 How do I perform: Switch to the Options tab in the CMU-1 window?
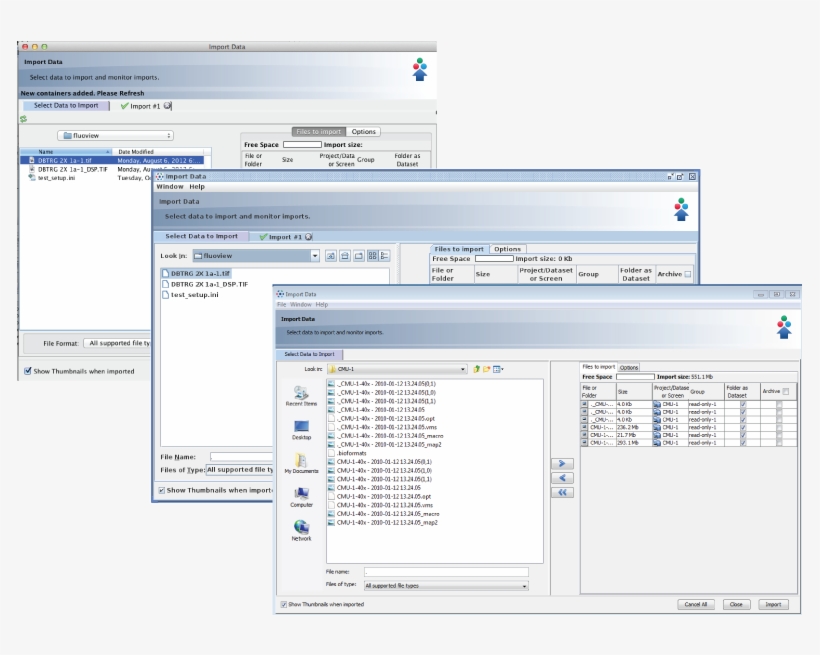coord(629,367)
